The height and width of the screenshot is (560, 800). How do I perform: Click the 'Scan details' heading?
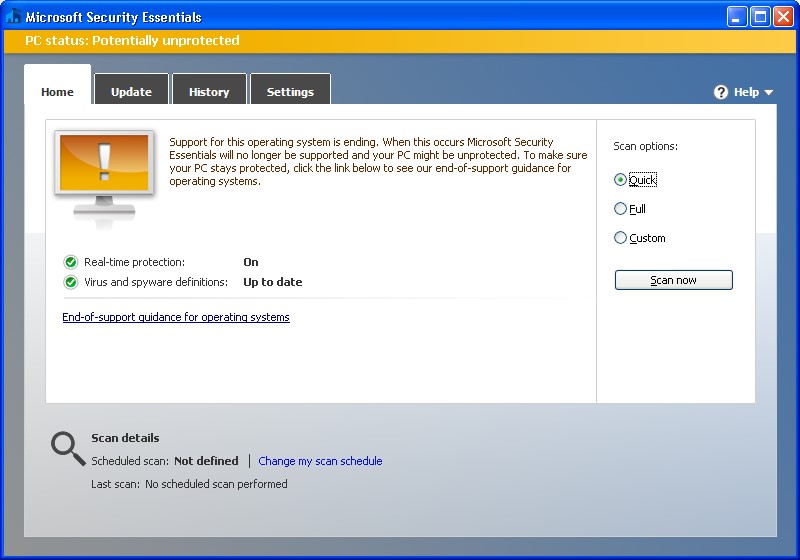125,438
